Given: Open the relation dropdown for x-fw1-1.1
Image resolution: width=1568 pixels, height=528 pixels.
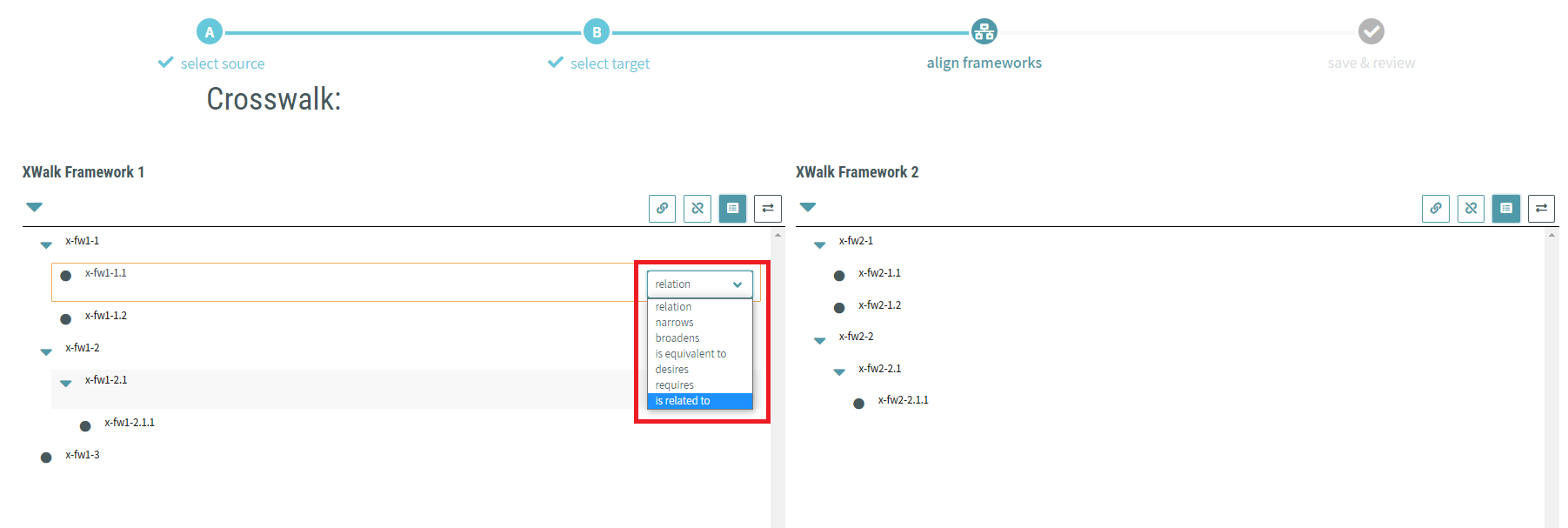Looking at the screenshot, I should coord(699,284).
